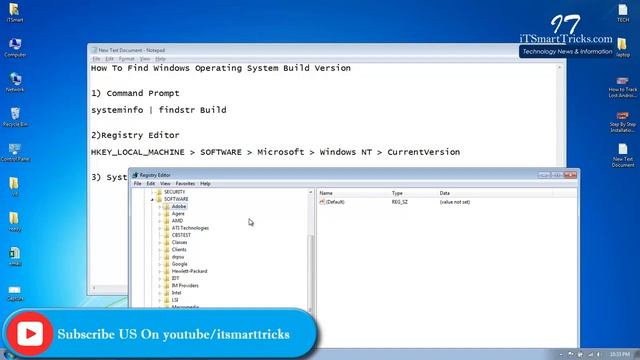
Task: Click Notepad vertical scroll up arrow
Action: 560,67
